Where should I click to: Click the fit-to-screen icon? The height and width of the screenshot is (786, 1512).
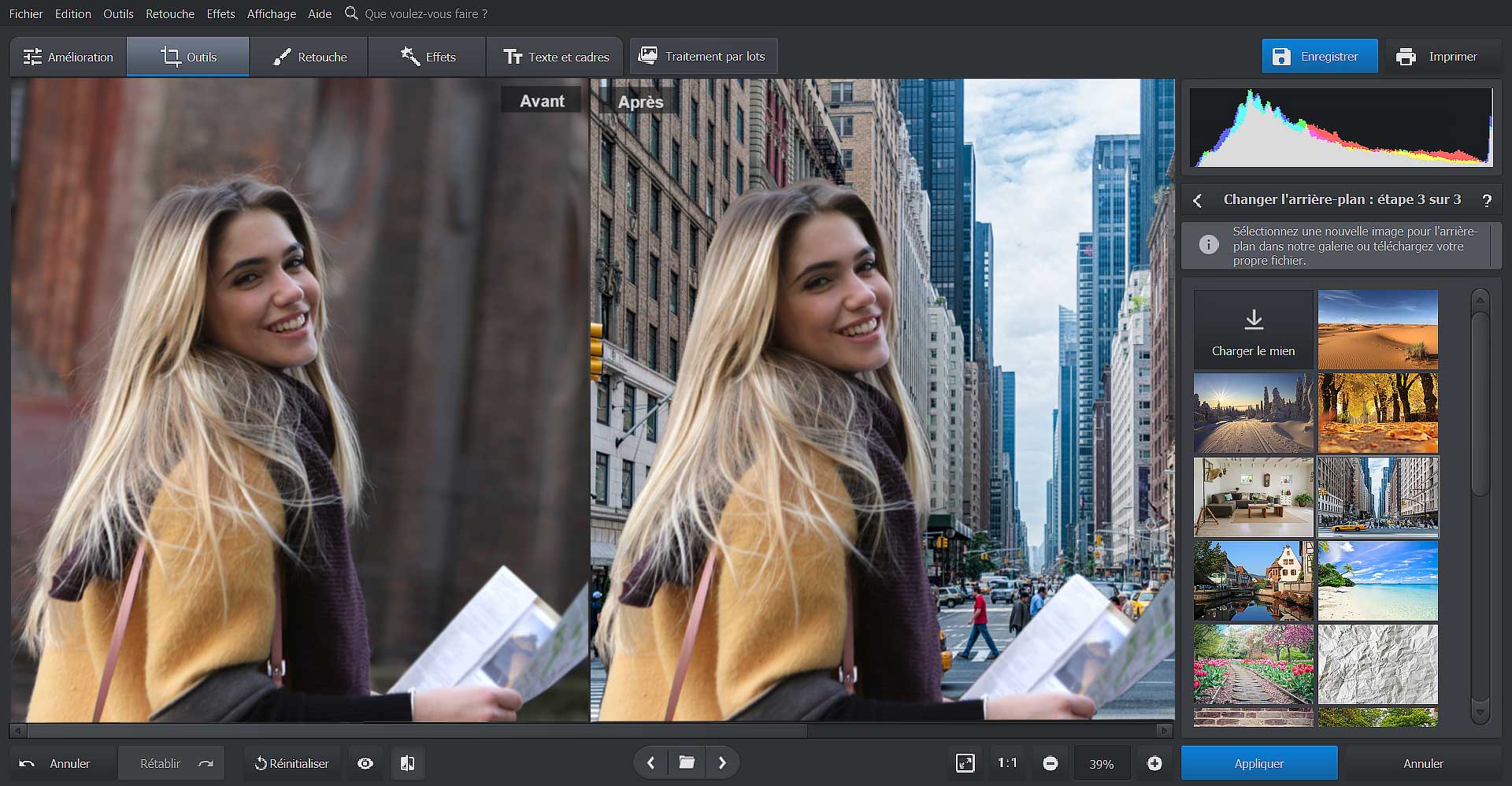[965, 763]
